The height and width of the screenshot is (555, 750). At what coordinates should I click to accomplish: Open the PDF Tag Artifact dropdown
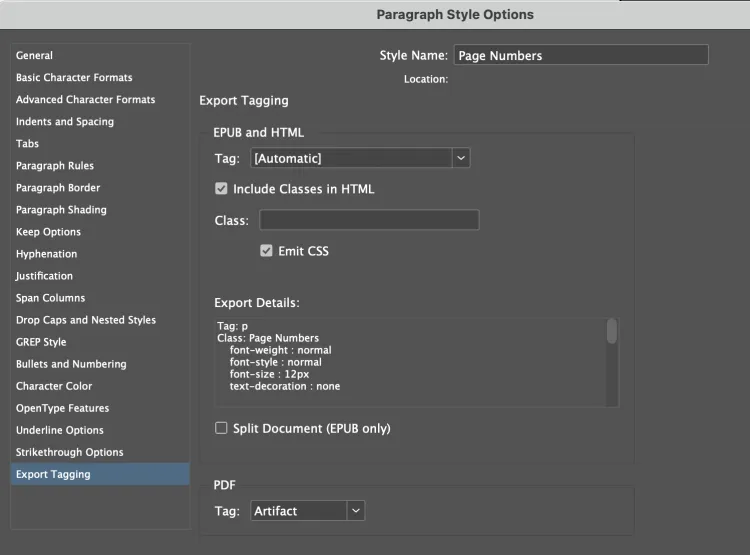[x=307, y=511]
